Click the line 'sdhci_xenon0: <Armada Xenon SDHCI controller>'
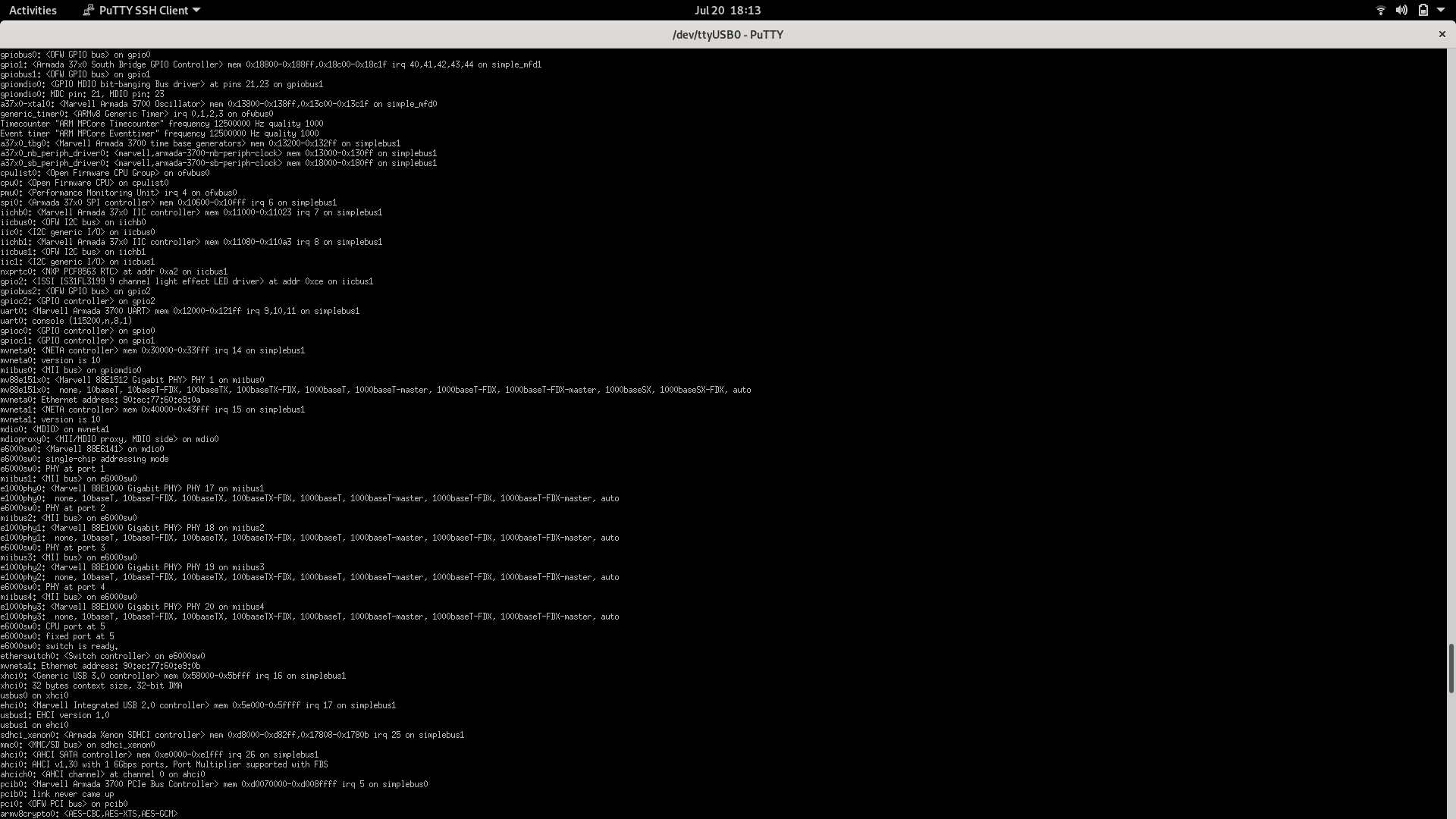Viewport: 1456px width, 819px height. (x=232, y=735)
